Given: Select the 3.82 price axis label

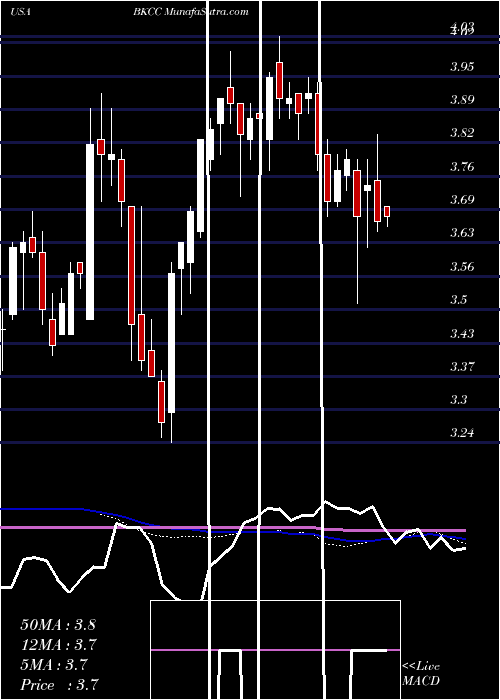Looking at the screenshot, I should pos(462,133).
